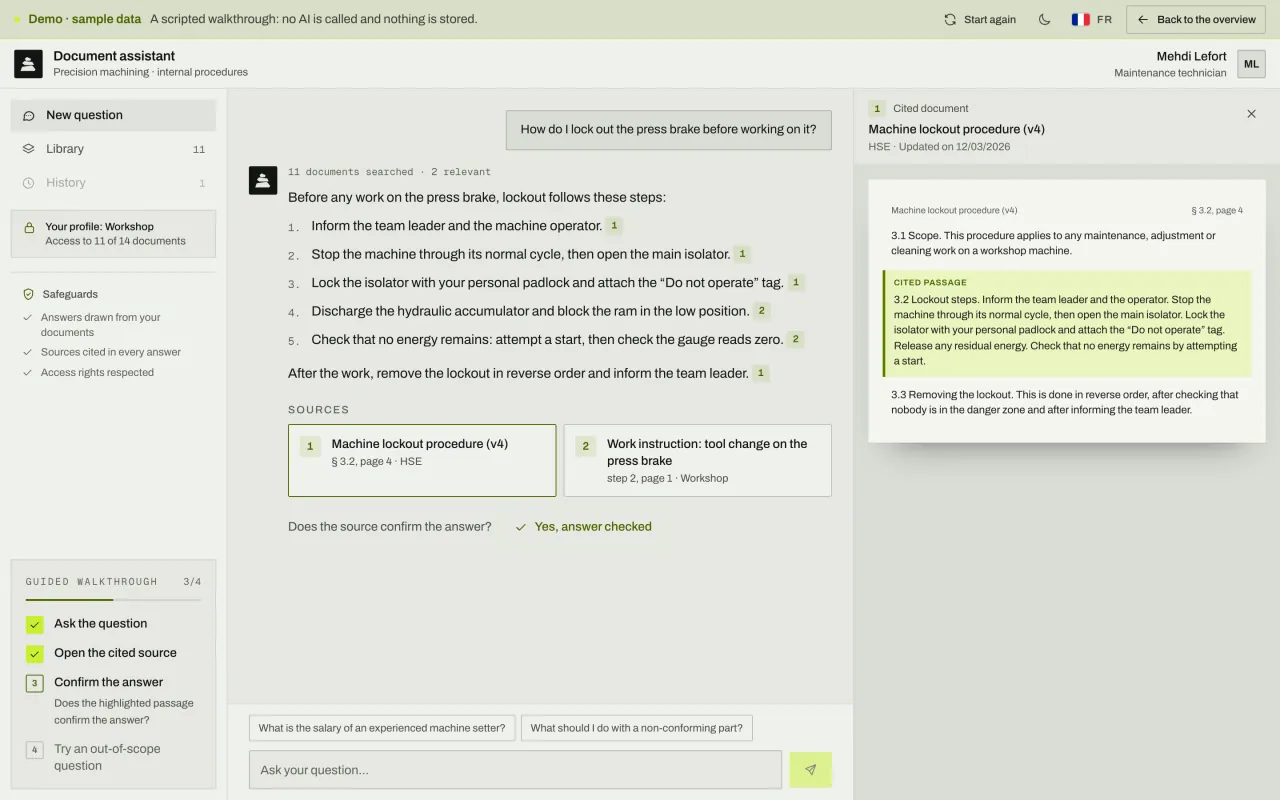Click the guided walkthrough progress bar
The height and width of the screenshot is (800, 1280).
point(113,600)
